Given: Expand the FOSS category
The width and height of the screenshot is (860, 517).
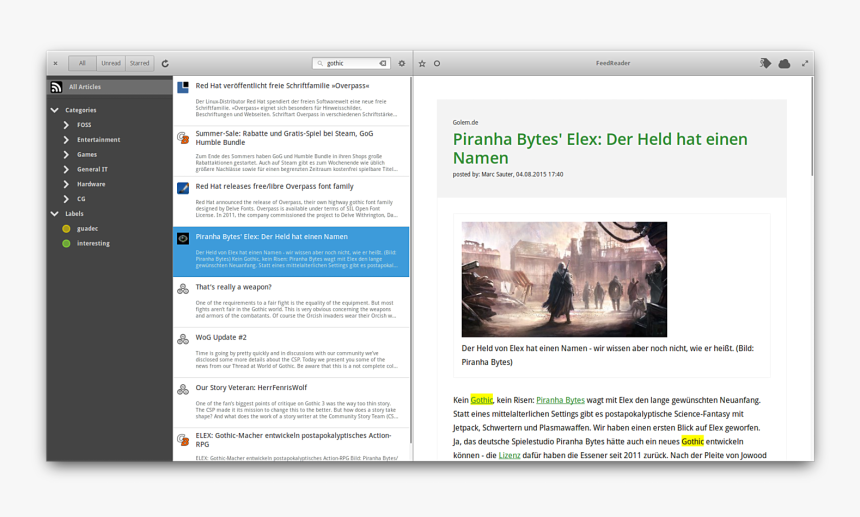Looking at the screenshot, I should point(66,125).
